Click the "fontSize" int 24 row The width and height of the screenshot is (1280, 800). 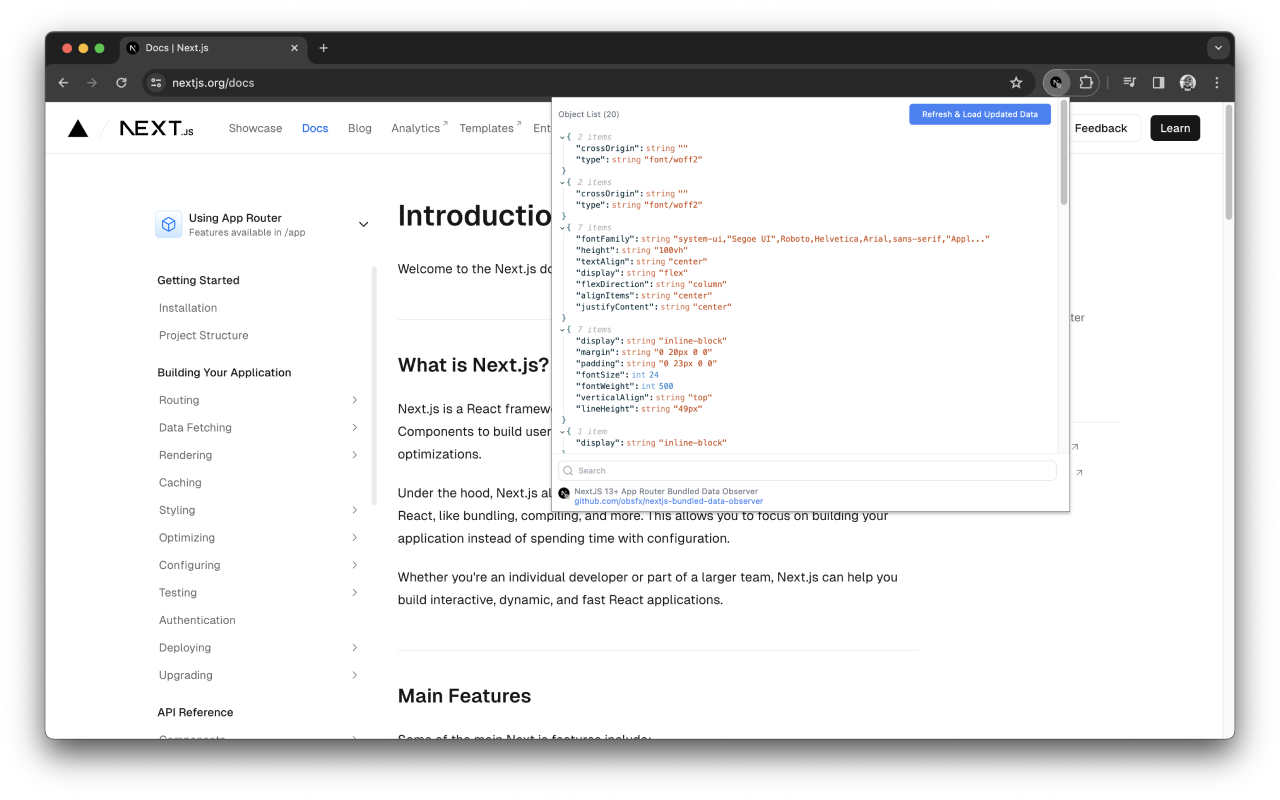pos(617,375)
